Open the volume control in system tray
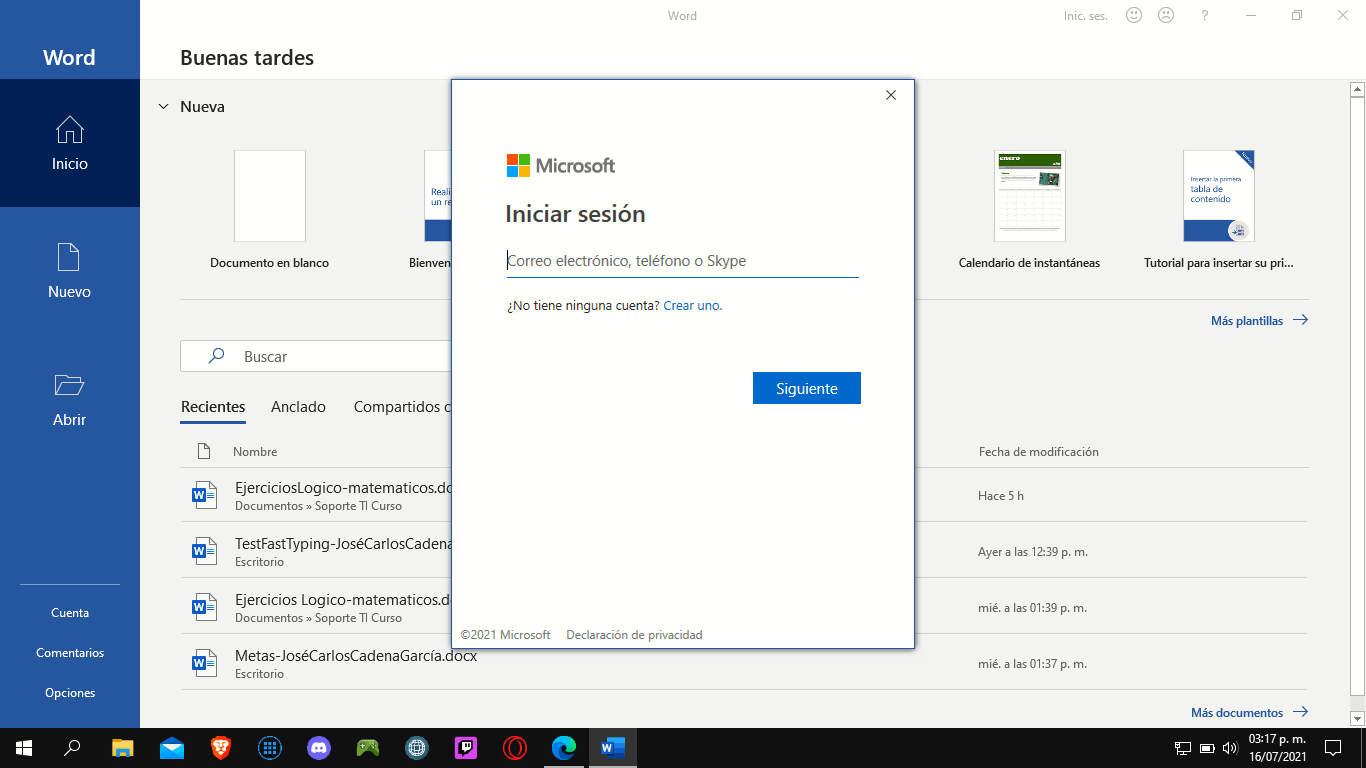Viewport: 1366px width, 768px height. [1230, 748]
